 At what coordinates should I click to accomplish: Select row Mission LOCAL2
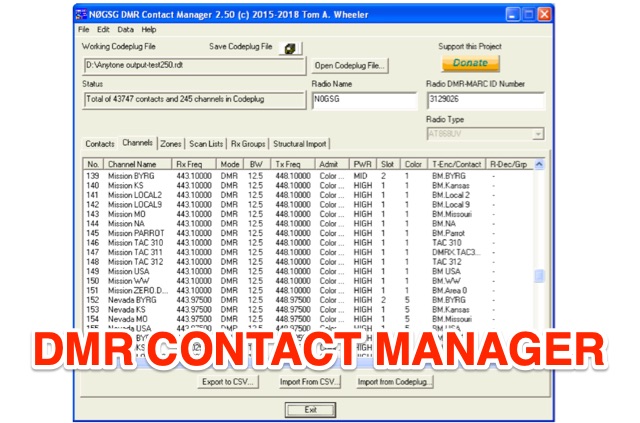(308, 195)
